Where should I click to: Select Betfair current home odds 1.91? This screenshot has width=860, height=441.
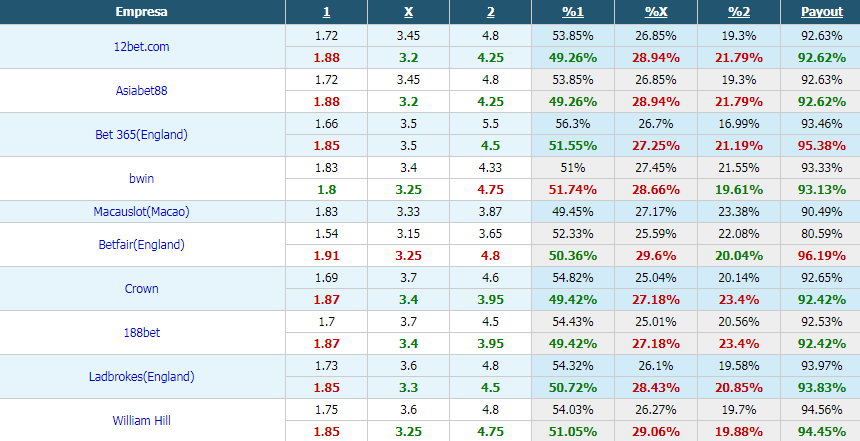326,256
